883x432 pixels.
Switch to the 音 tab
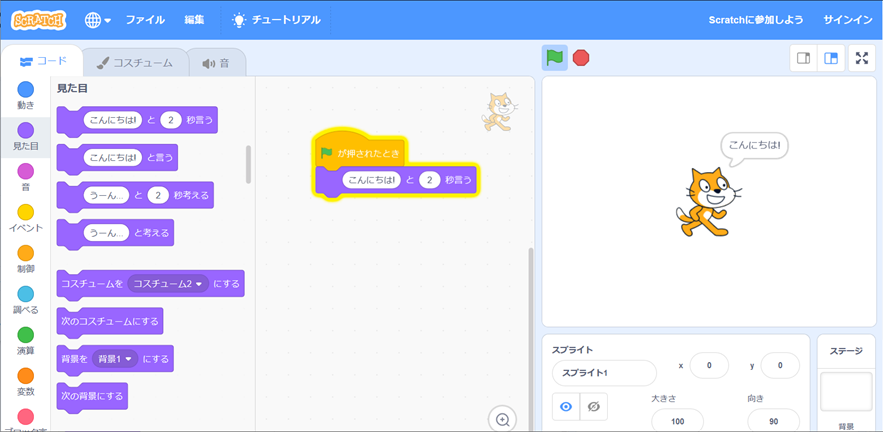pyautogui.click(x=216, y=63)
